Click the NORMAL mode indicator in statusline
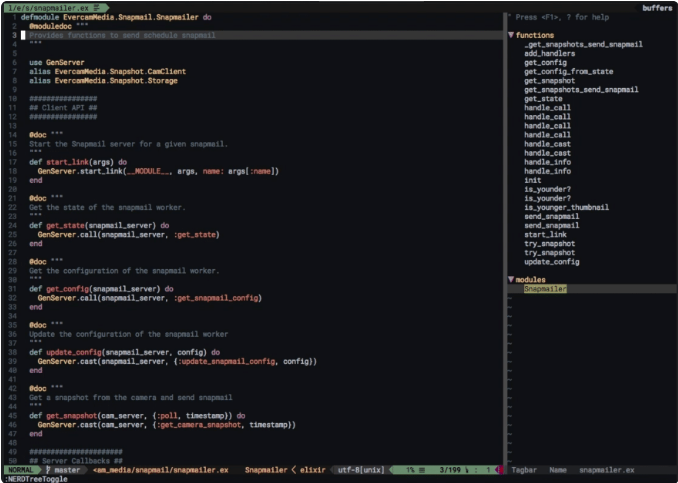Image resolution: width=678 pixels, height=483 pixels. click(21, 470)
